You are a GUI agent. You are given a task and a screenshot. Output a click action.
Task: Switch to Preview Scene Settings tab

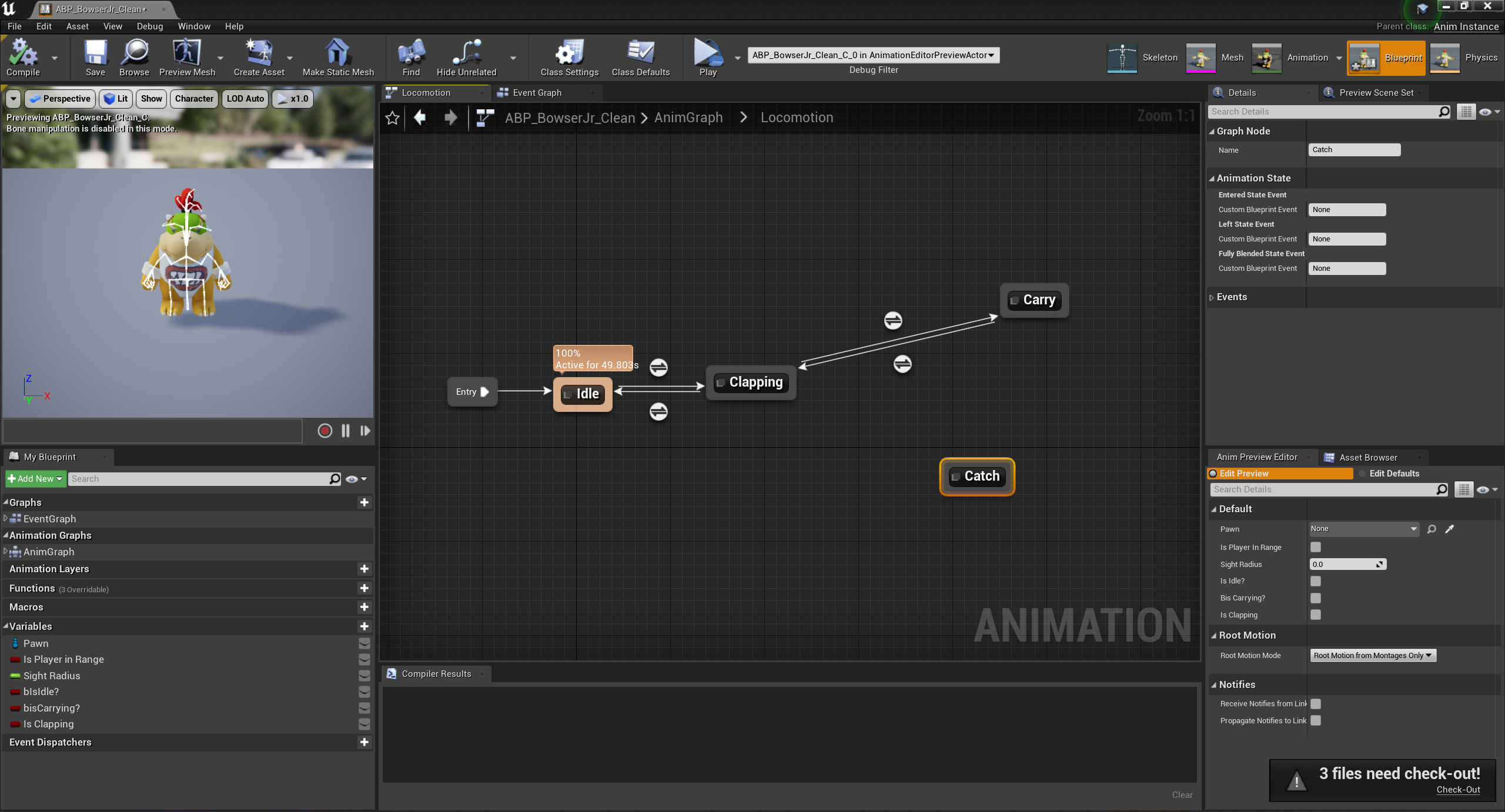point(1374,93)
